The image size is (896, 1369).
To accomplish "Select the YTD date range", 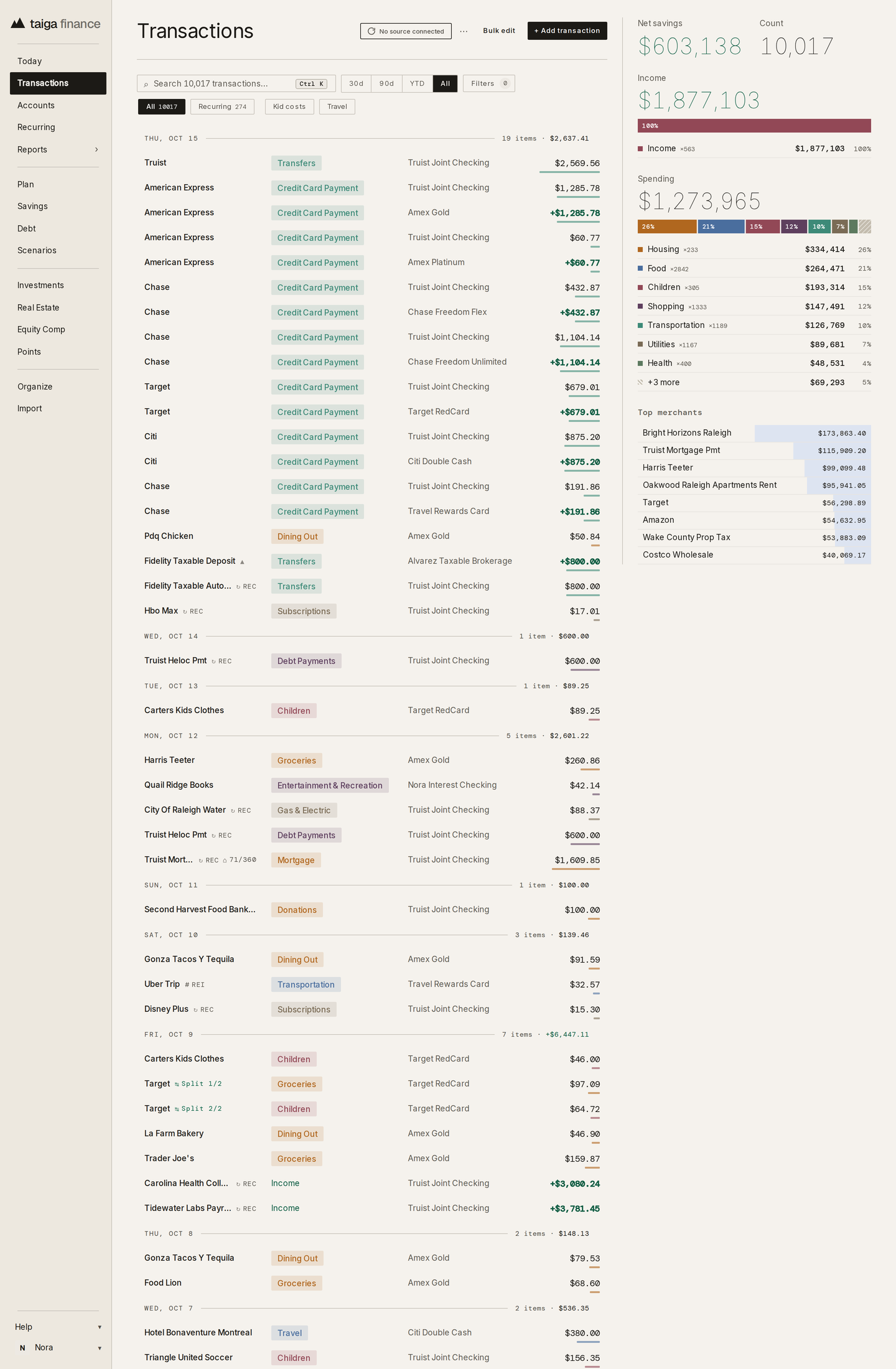I will coord(418,83).
